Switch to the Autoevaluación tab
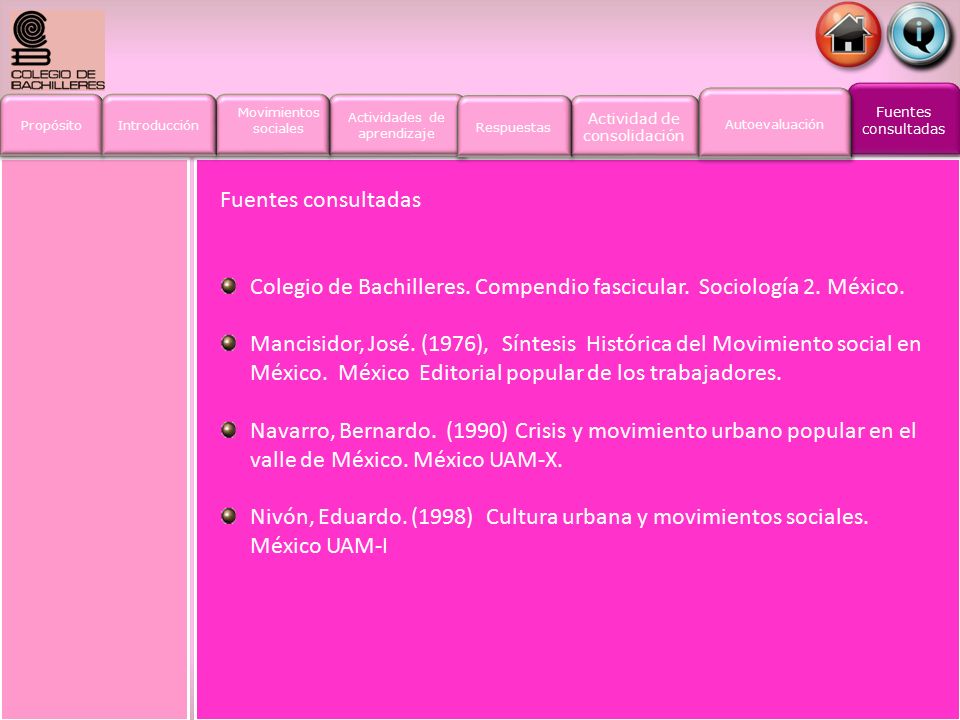 774,124
